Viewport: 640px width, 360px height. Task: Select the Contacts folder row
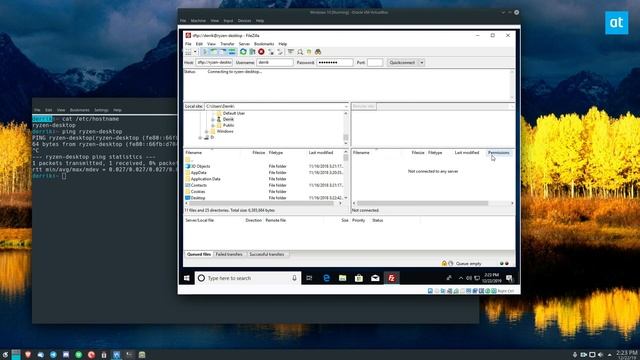pyautogui.click(x=264, y=185)
